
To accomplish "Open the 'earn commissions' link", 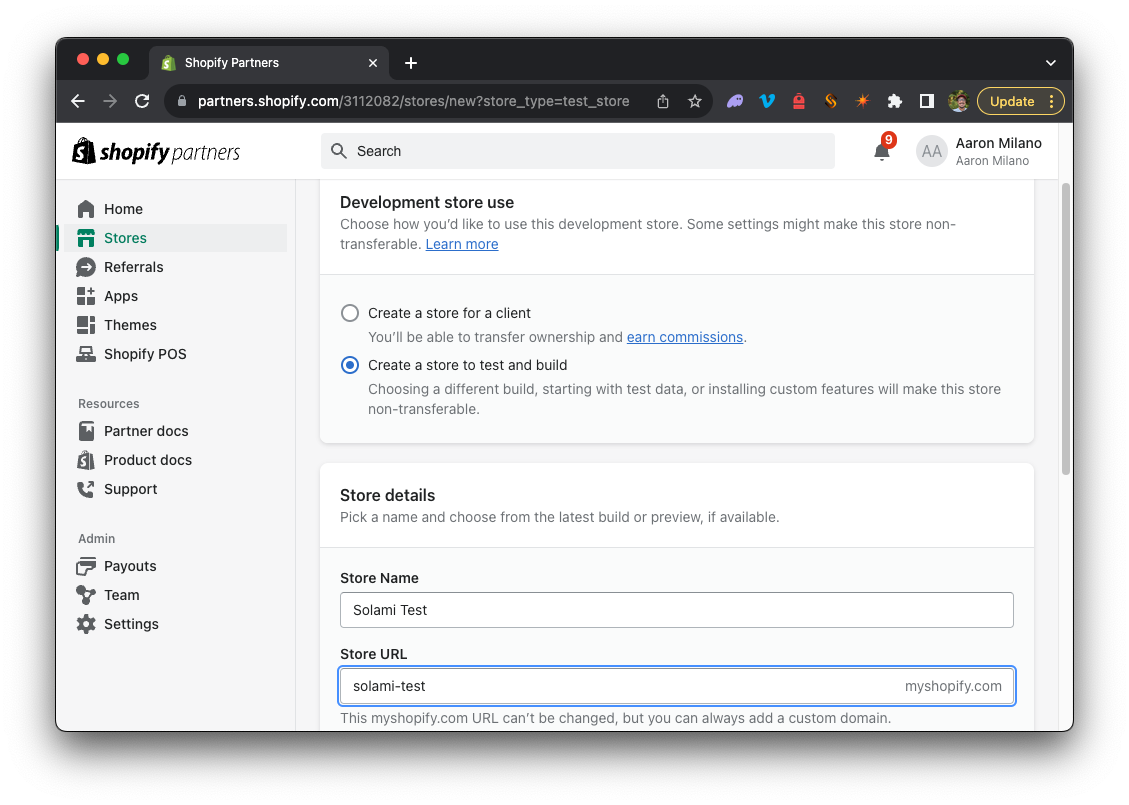I will [684, 337].
